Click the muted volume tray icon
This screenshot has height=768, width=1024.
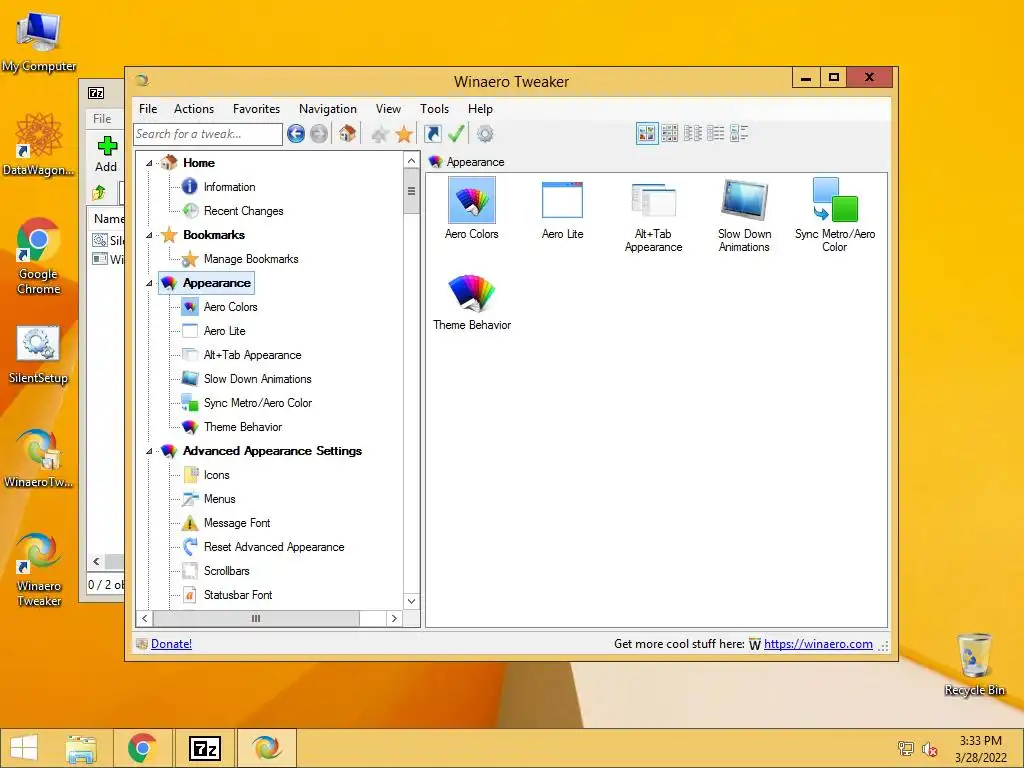tap(930, 749)
